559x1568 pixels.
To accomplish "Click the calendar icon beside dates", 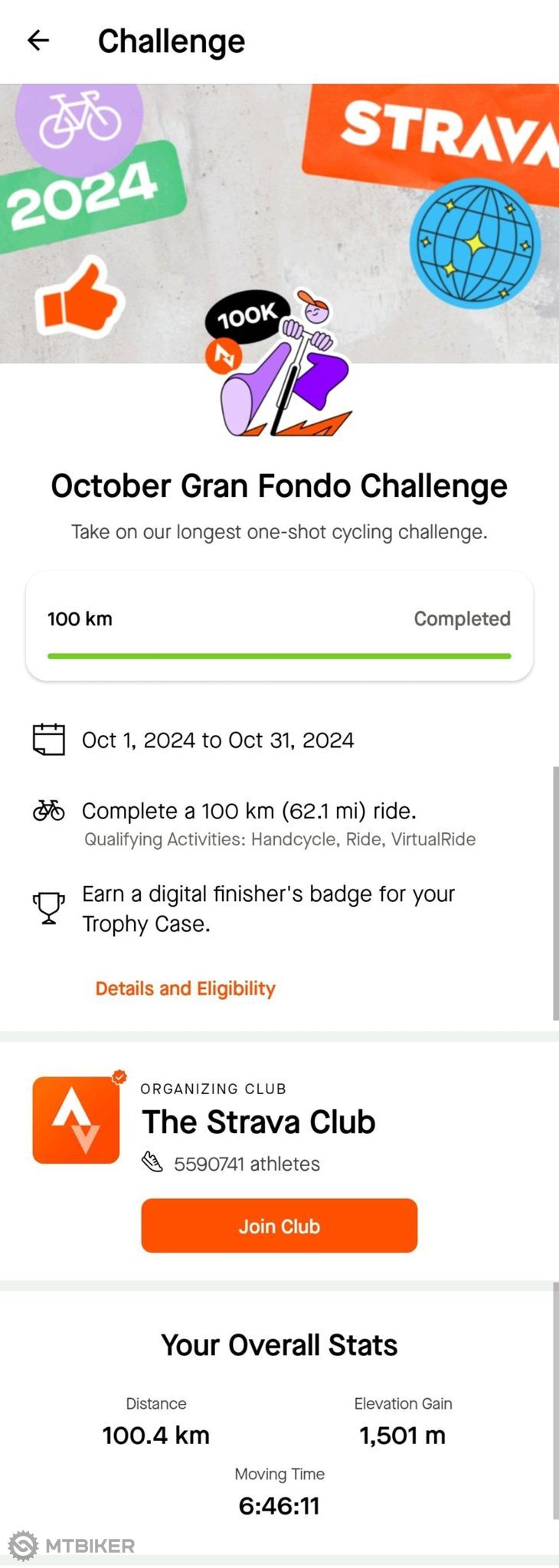I will (49, 740).
